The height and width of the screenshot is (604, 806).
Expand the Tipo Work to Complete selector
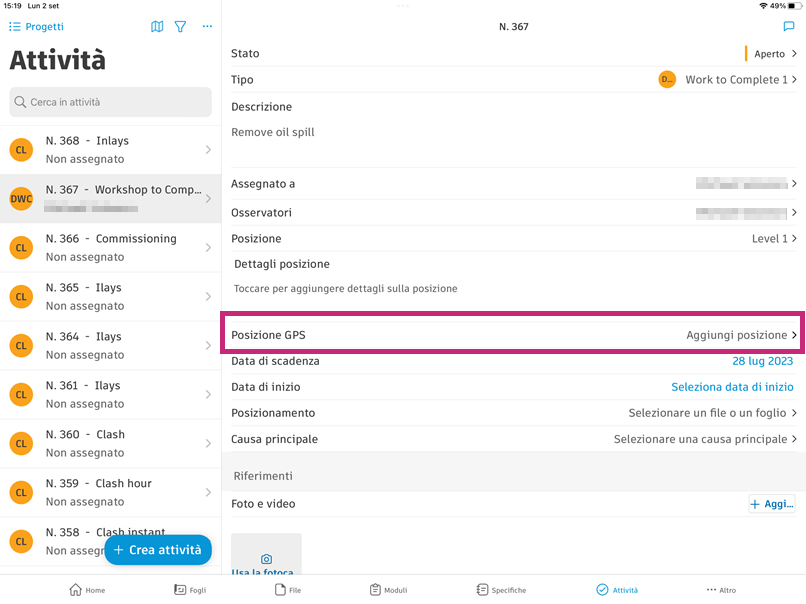point(735,80)
